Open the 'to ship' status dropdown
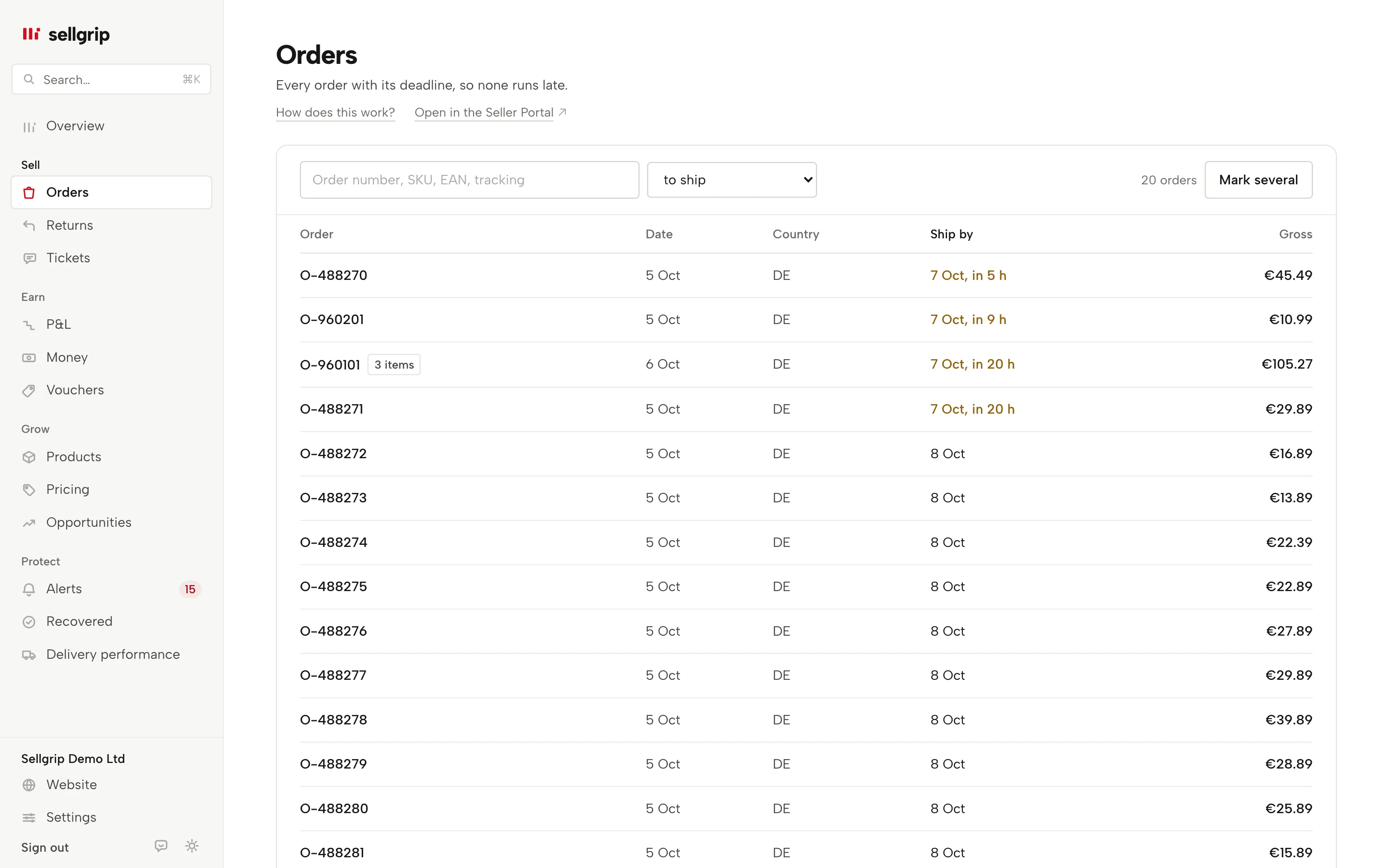 (x=732, y=180)
